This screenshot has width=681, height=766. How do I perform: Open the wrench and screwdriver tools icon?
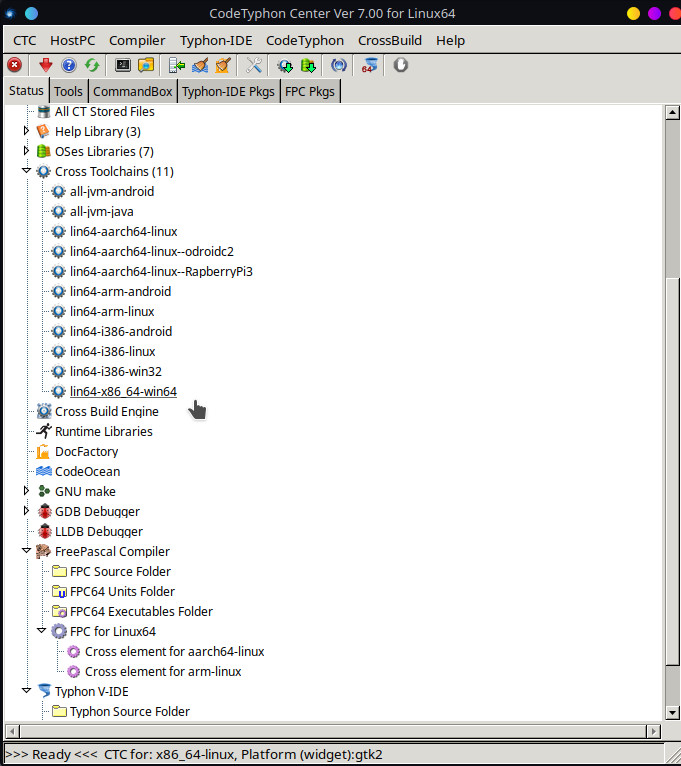click(254, 65)
